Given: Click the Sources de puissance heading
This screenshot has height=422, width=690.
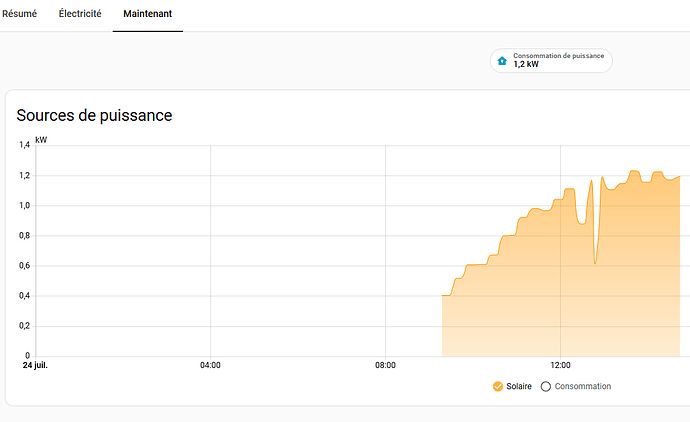Looking at the screenshot, I should click(94, 115).
